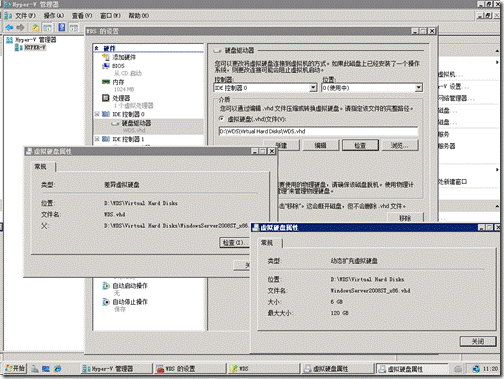Screen dimensions: 504x379
Task: Select 添加硬件 in hardware list
Action: coord(124,57)
